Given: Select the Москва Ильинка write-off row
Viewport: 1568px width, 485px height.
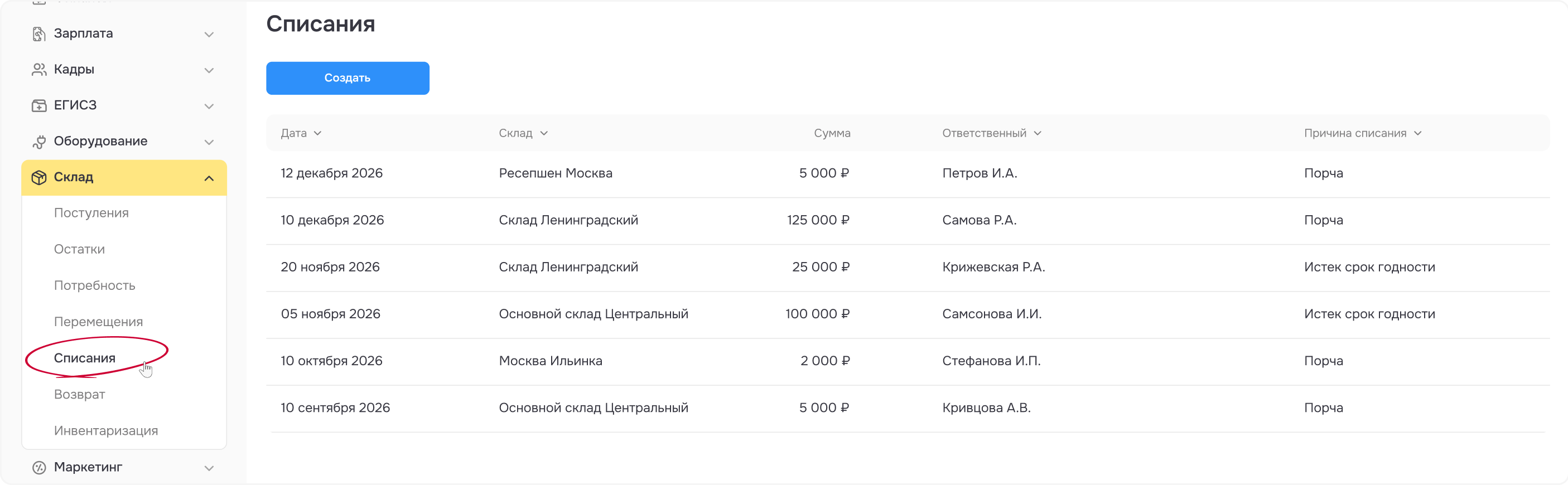Looking at the screenshot, I should [908, 361].
